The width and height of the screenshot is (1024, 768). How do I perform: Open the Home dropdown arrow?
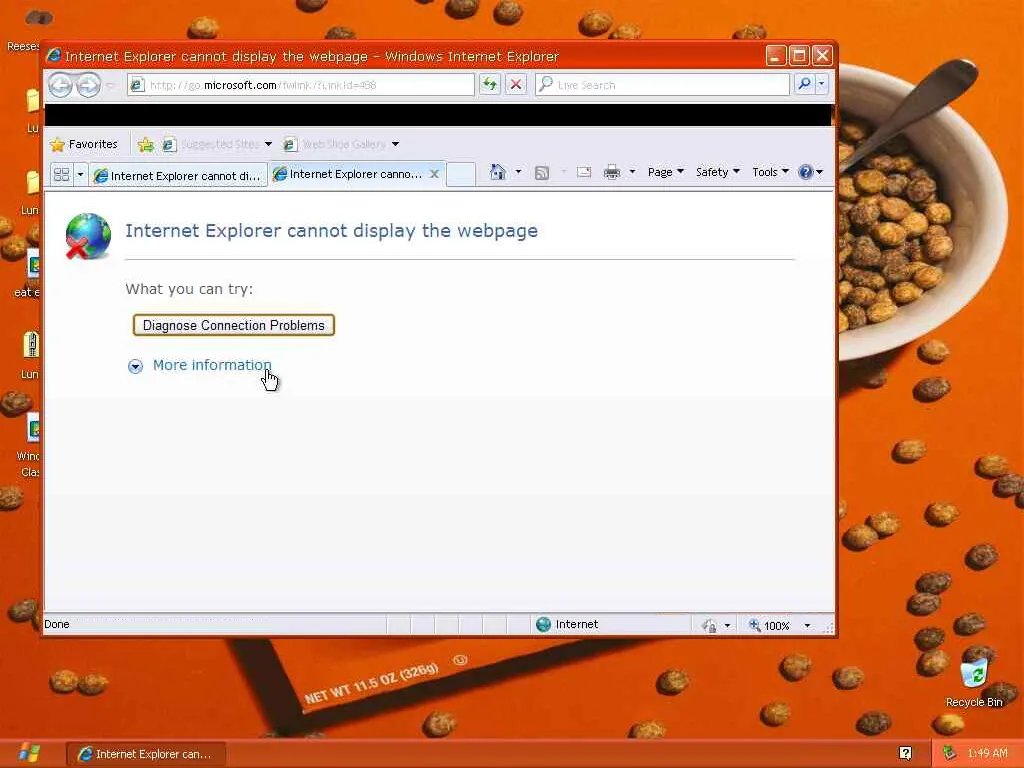(x=518, y=172)
